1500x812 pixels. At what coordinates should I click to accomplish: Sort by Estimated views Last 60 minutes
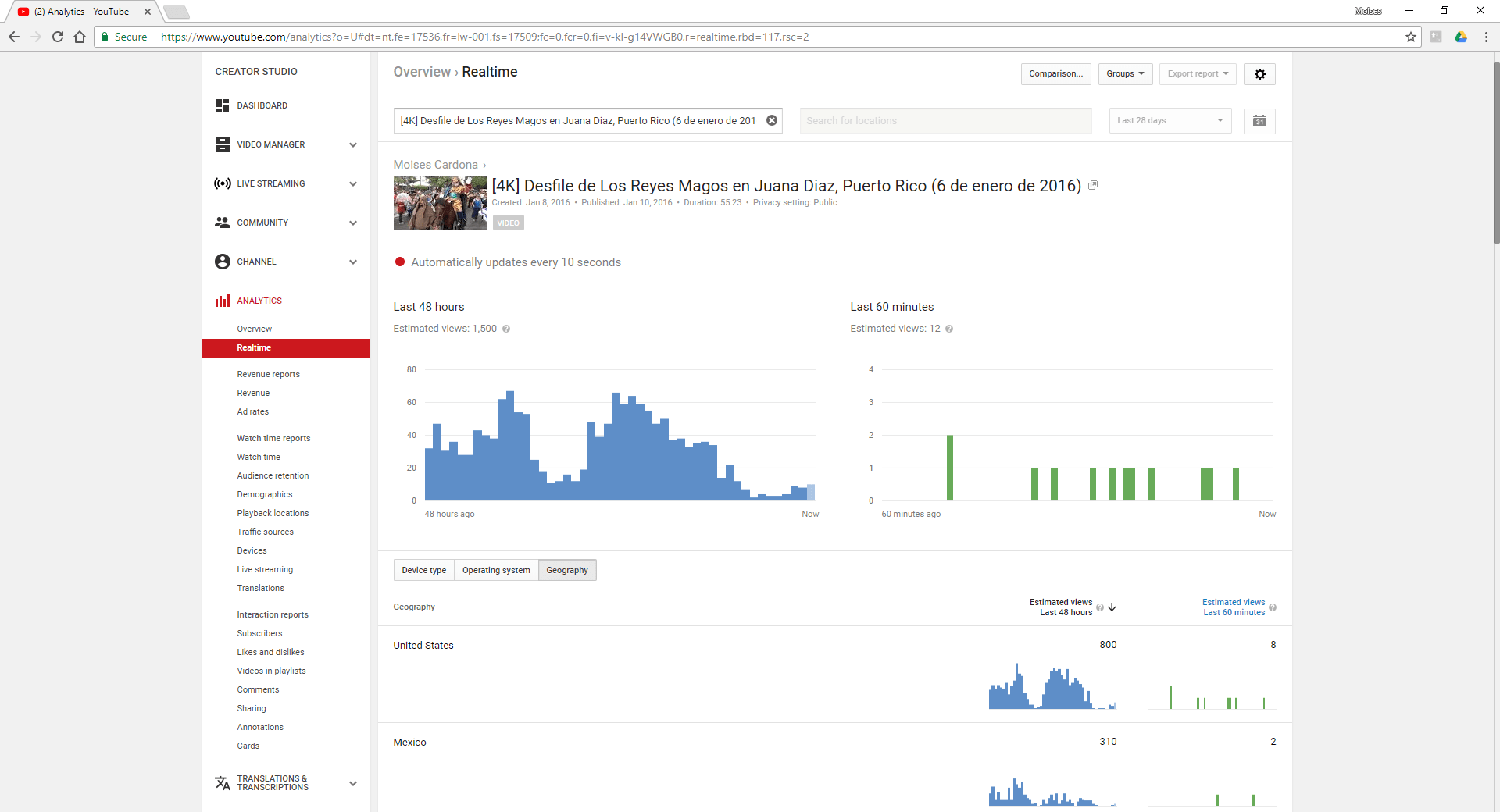(x=1233, y=607)
